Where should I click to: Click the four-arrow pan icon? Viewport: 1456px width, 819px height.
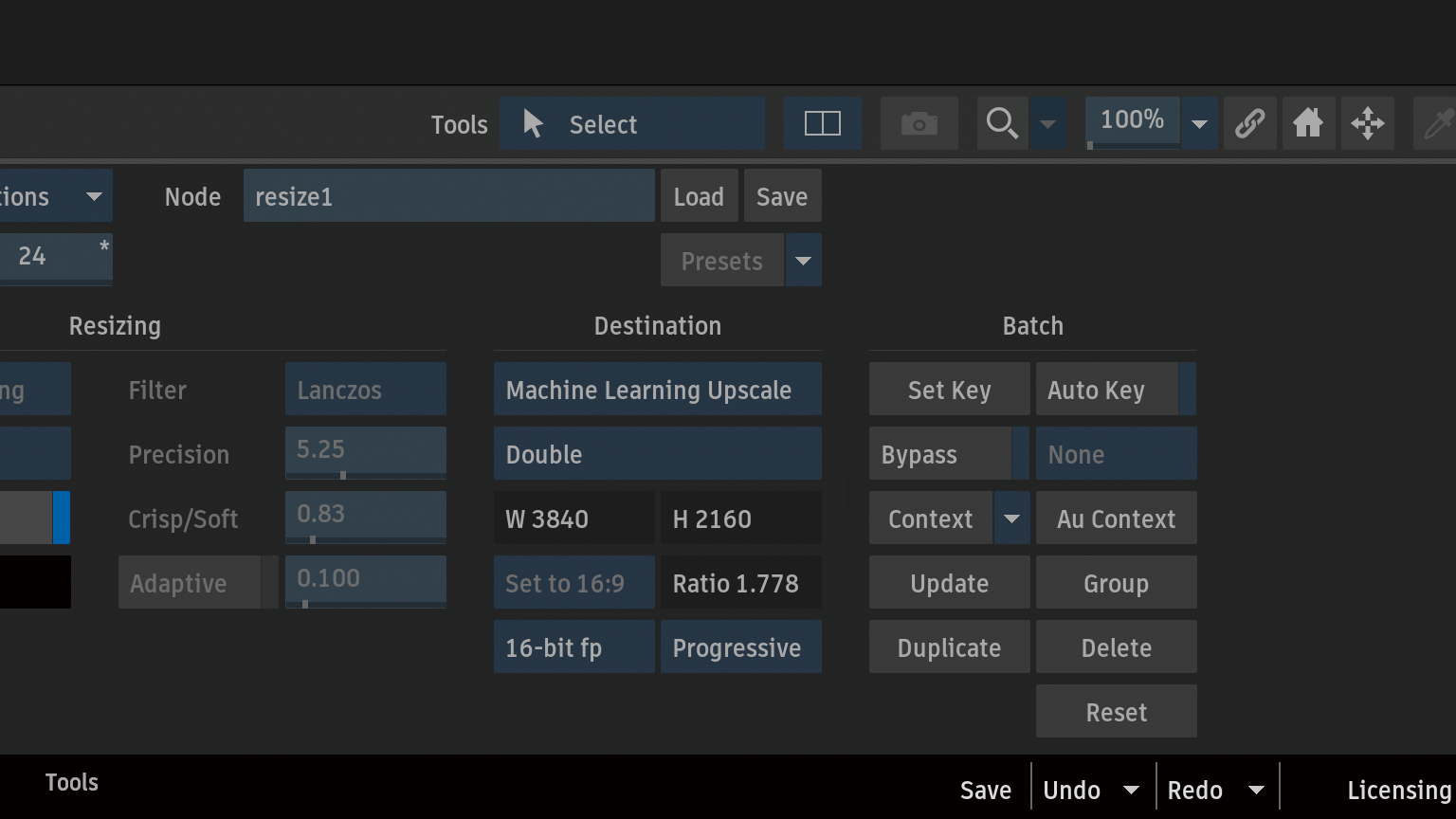tap(1367, 123)
